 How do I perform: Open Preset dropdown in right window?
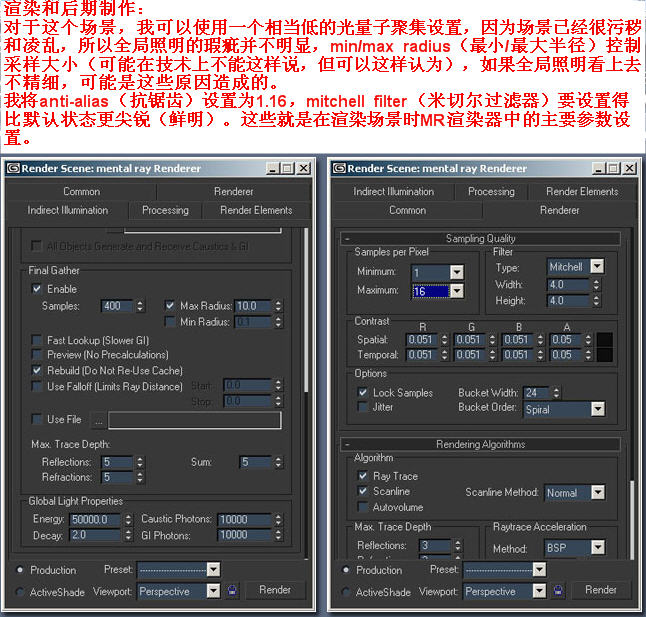(x=539, y=570)
